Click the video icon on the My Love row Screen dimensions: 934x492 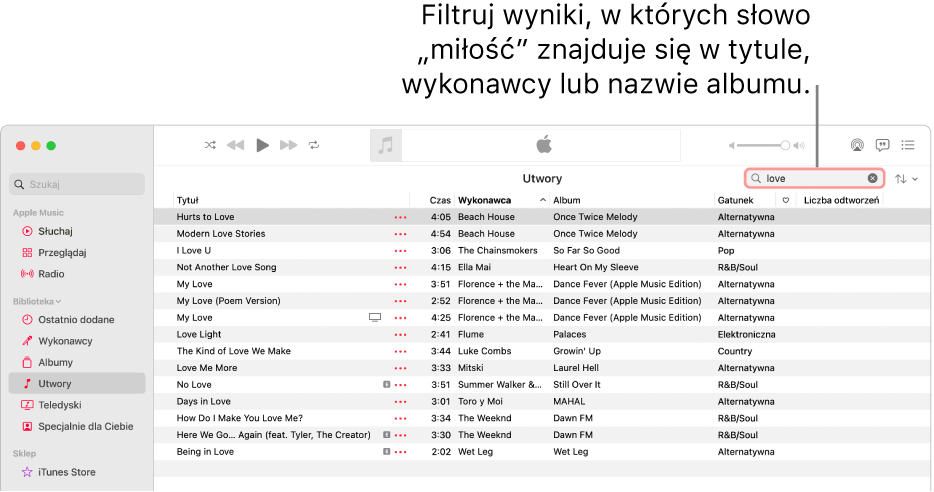click(x=375, y=317)
